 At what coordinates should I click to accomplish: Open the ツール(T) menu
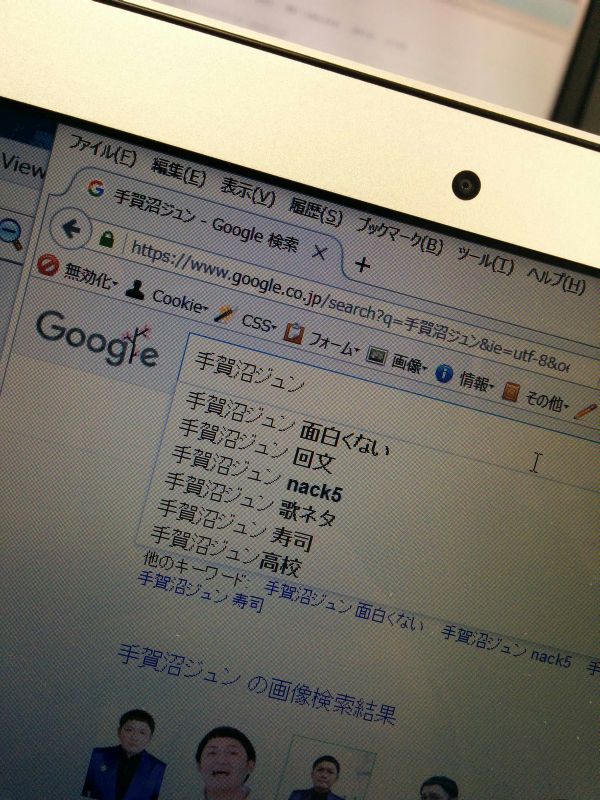coord(486,259)
